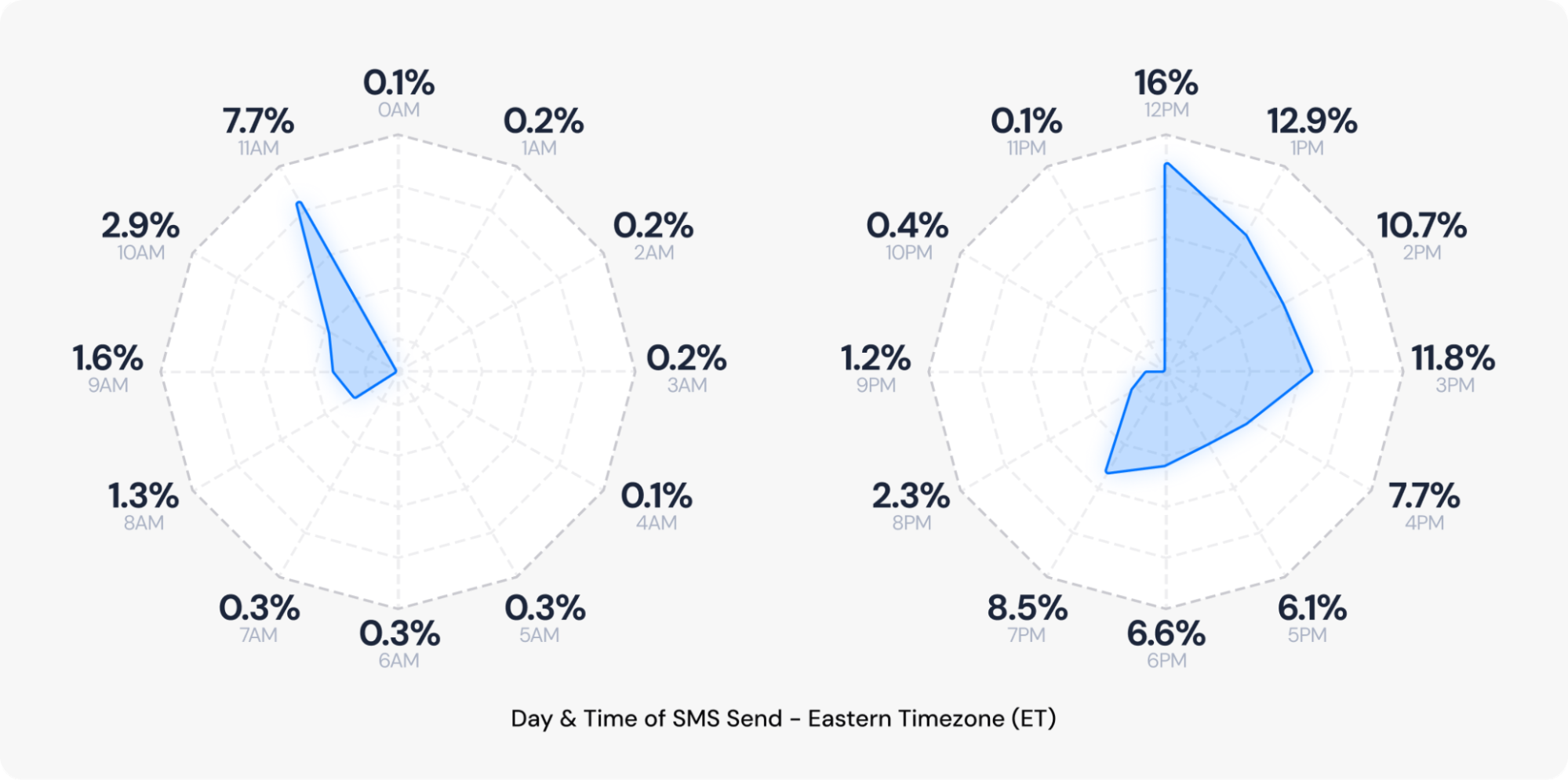Click the 16% value at 12PM
This screenshot has height=780, width=1568.
point(1166,83)
